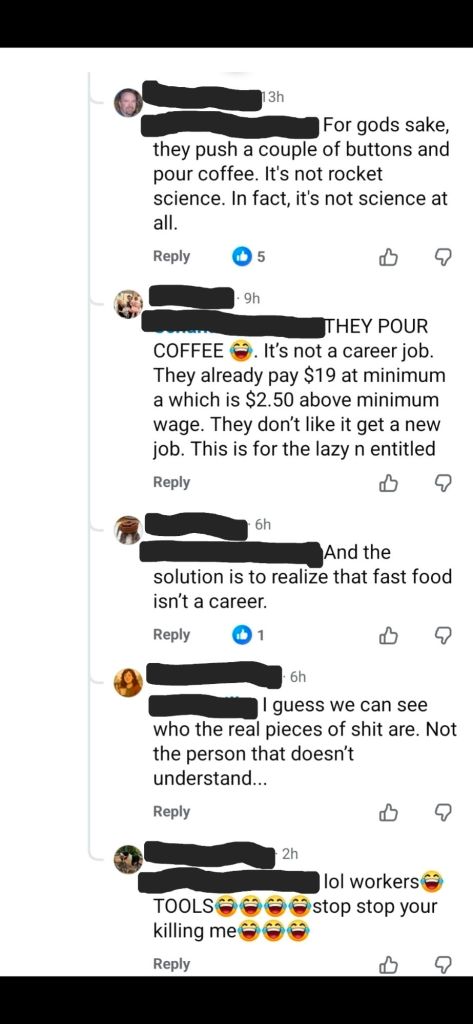Viewport: 473px width, 1024px height.
Task: Like the "THEY POUR COFFEE" comment
Action: (x=389, y=483)
